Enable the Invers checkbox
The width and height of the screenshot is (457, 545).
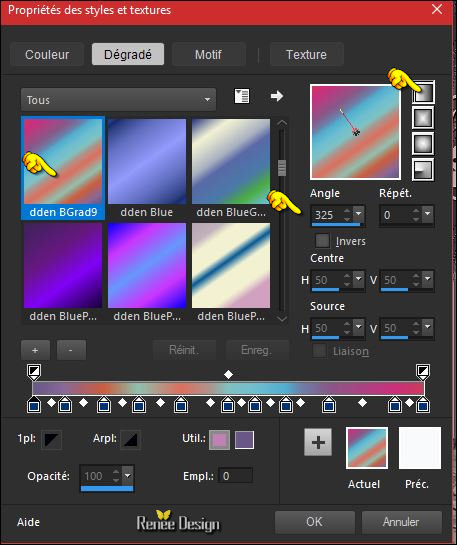(x=322, y=241)
